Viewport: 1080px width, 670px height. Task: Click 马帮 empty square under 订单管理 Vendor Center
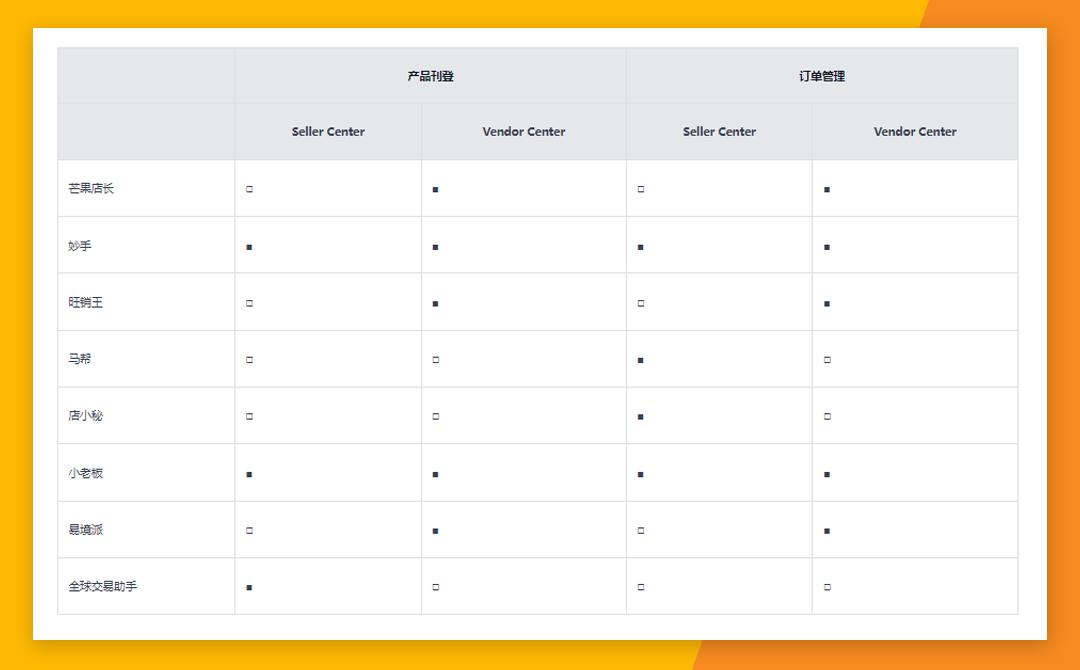827,359
